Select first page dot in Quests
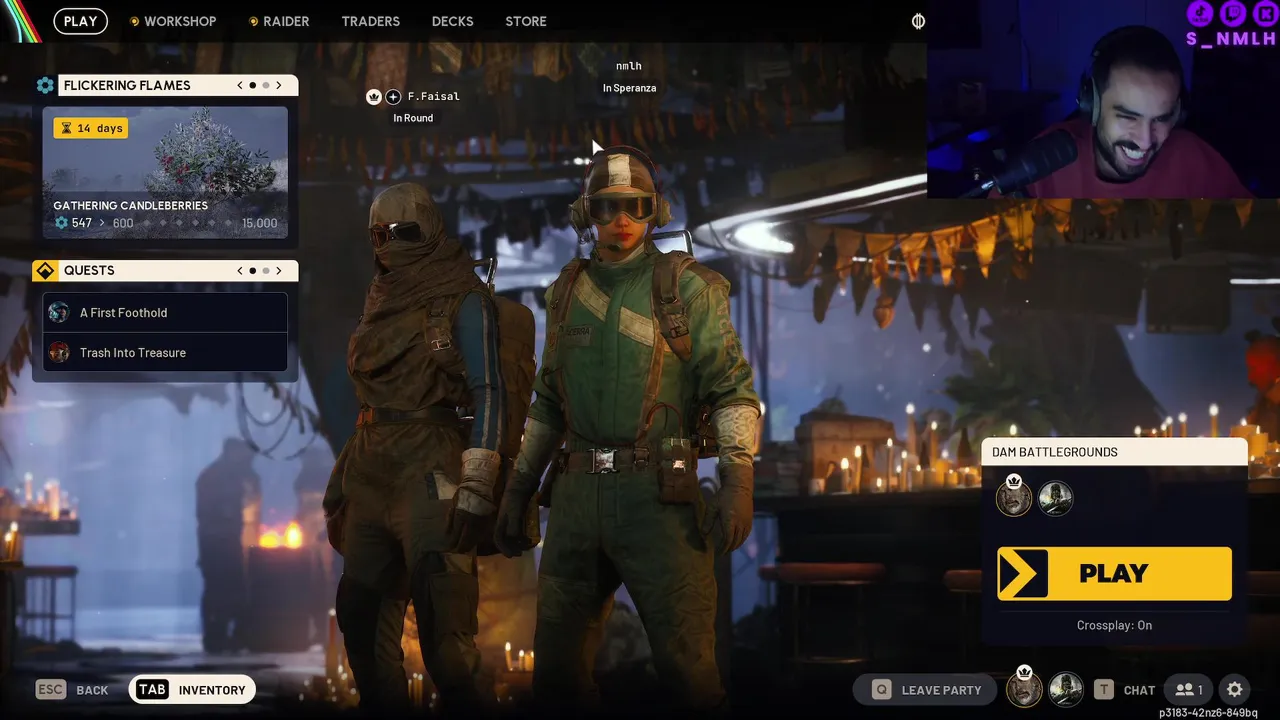 pyautogui.click(x=252, y=271)
